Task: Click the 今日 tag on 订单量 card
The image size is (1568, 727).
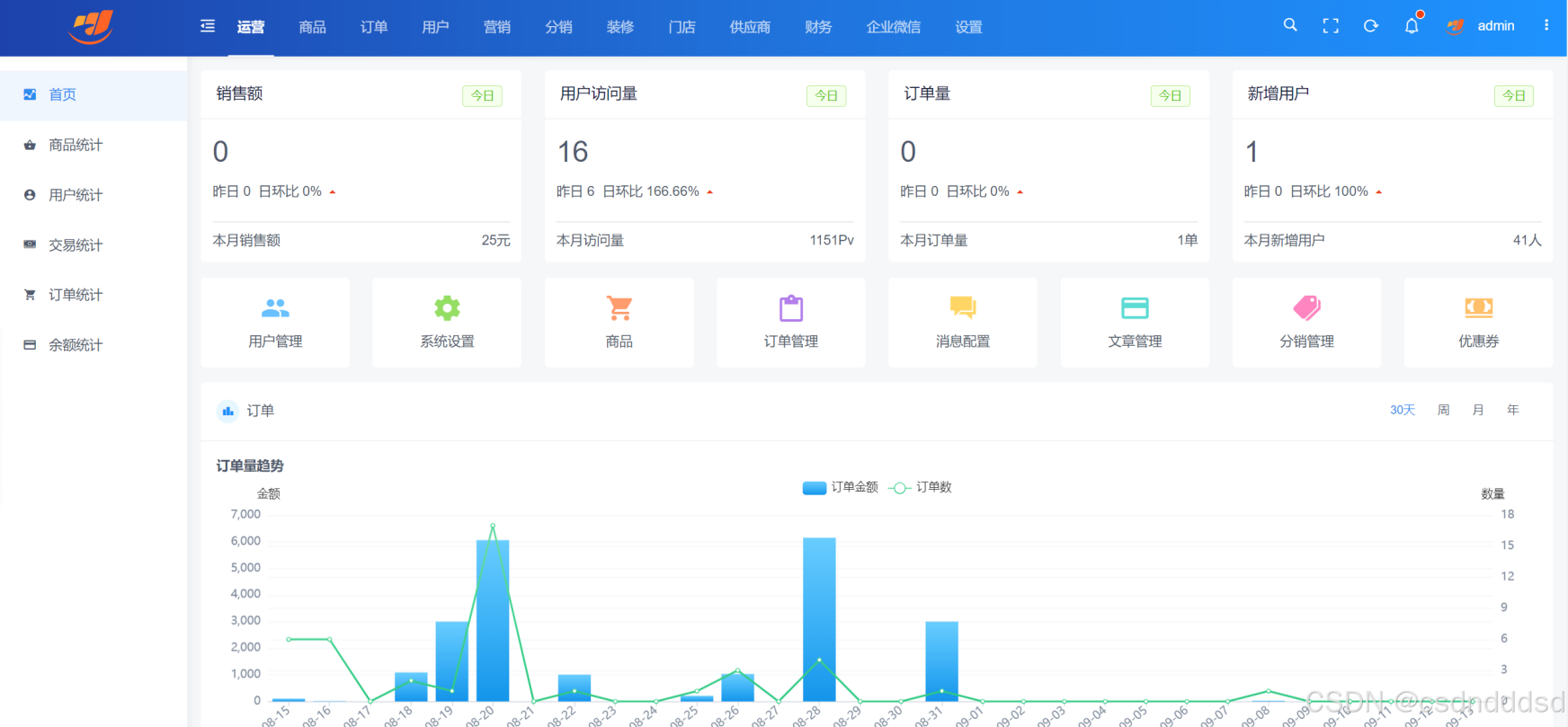Action: (1171, 95)
